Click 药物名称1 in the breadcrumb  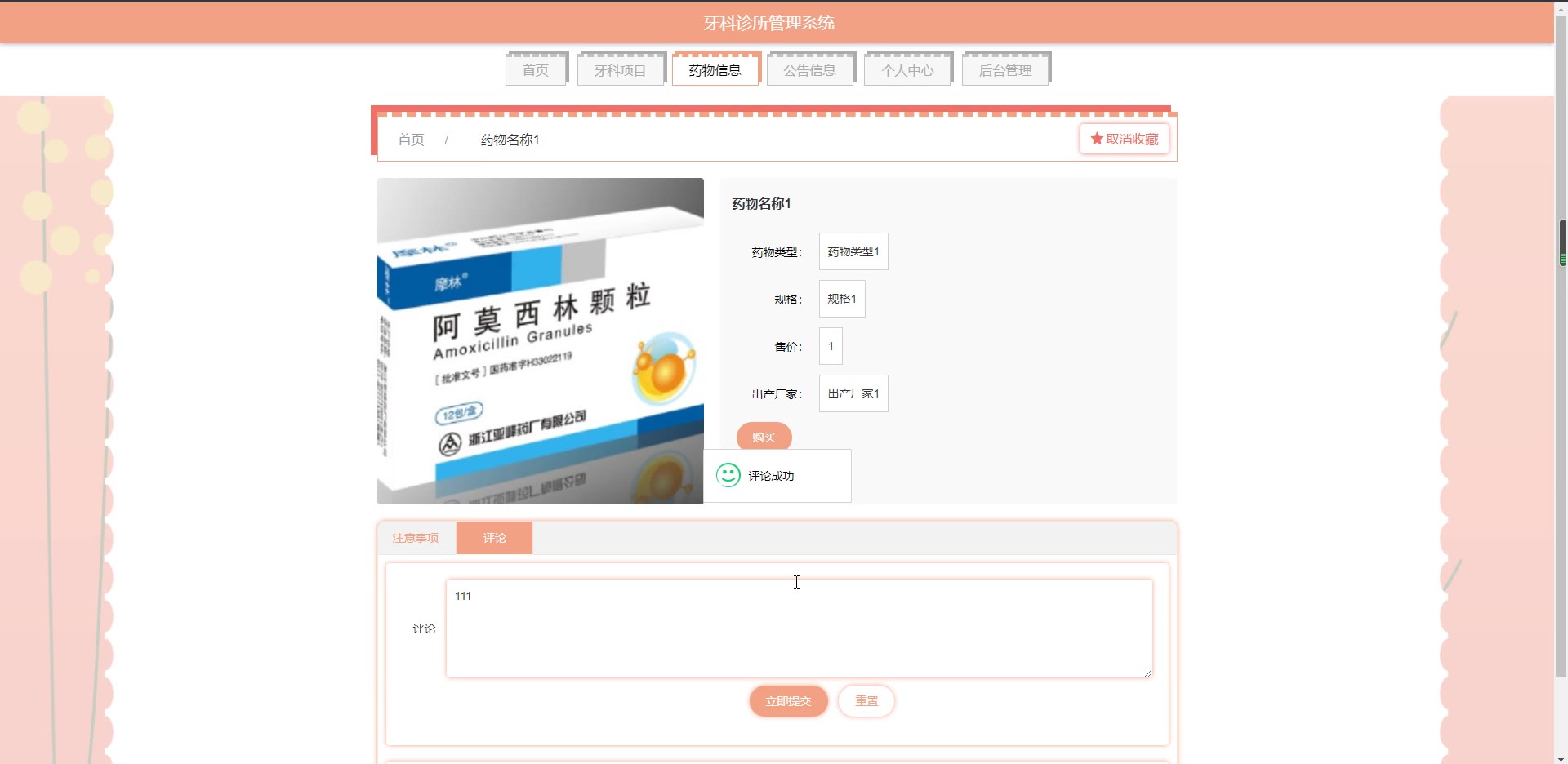510,140
